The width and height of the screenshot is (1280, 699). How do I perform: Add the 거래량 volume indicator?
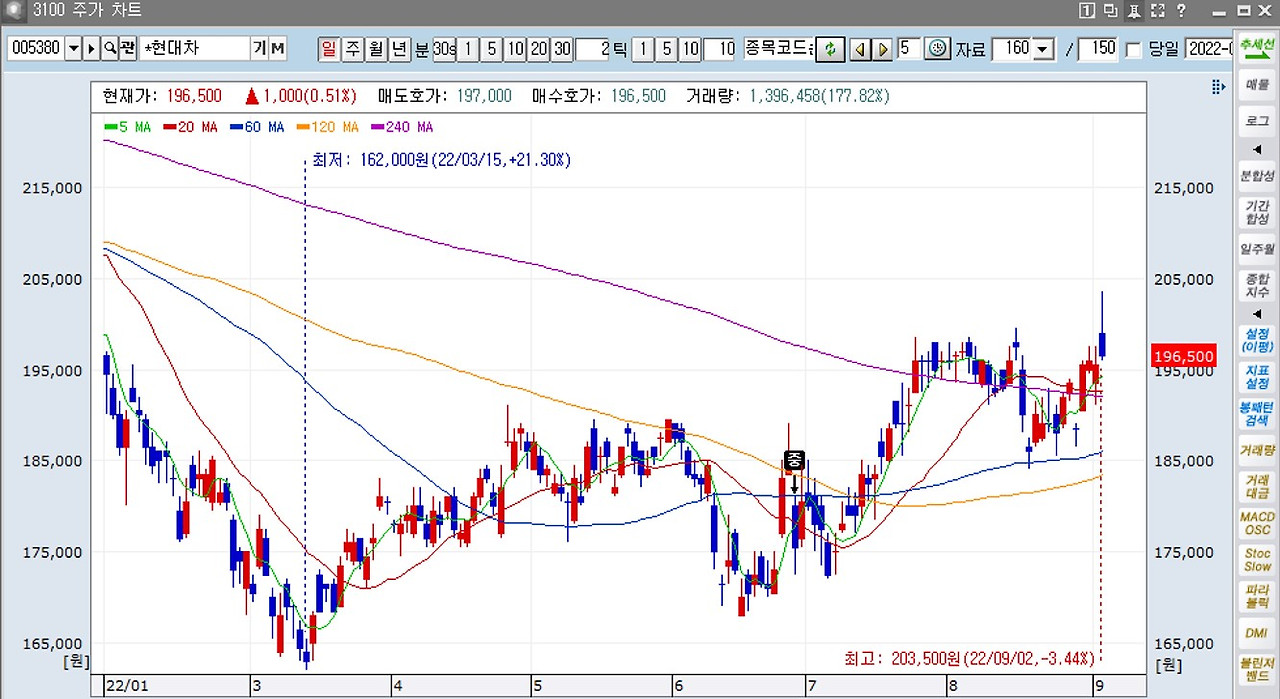pyautogui.click(x=1256, y=450)
